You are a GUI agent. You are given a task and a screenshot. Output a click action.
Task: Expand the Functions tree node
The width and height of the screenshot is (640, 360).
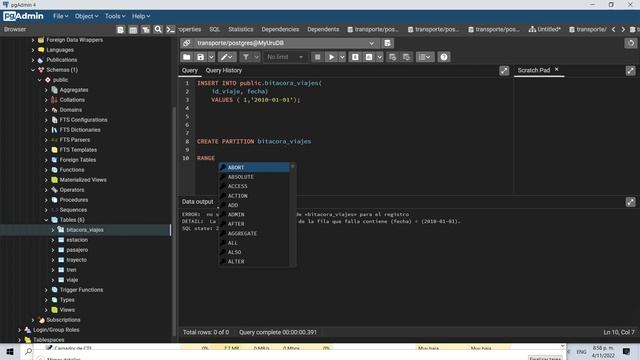tap(46, 170)
